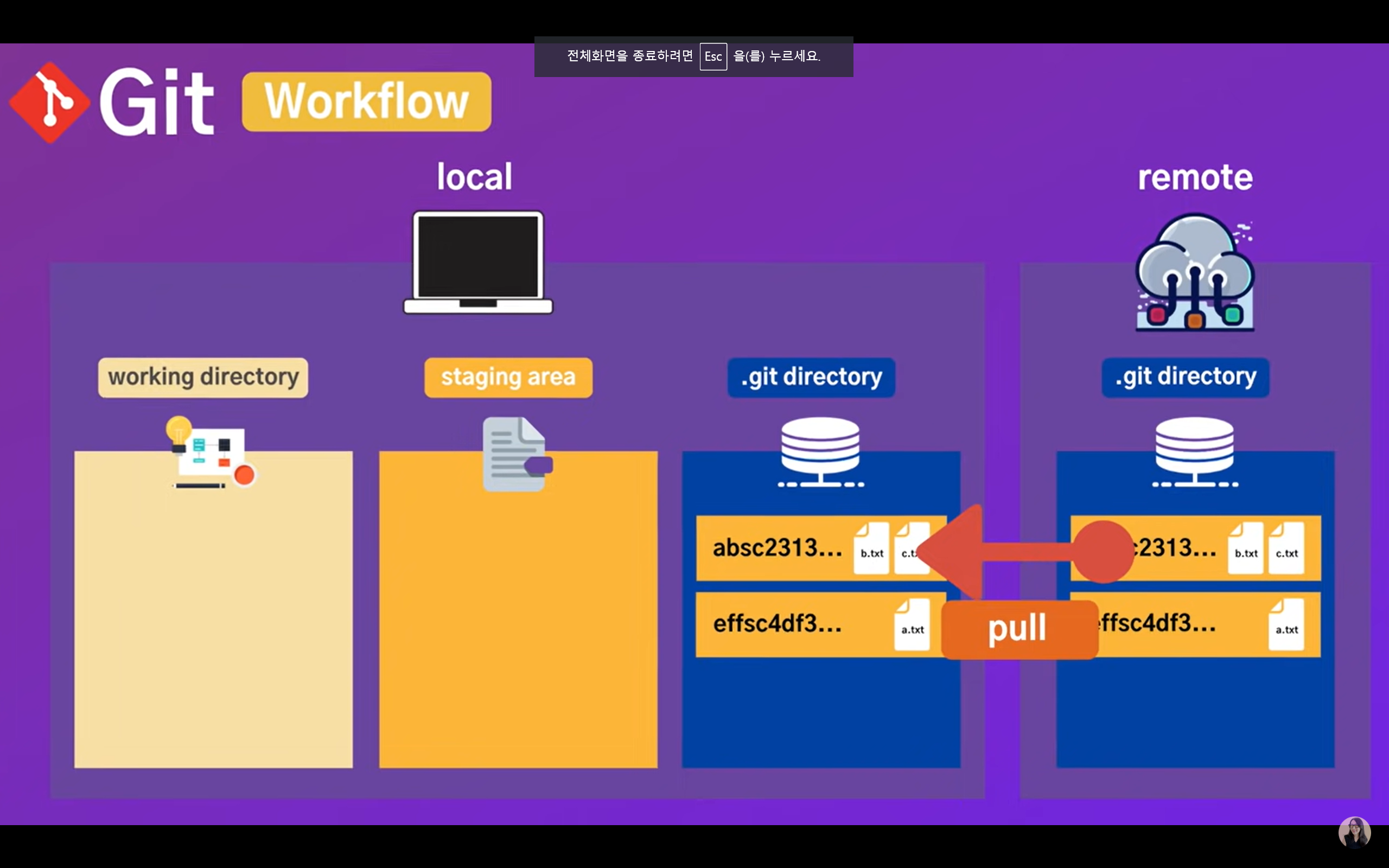Viewport: 1389px width, 868px height.
Task: Click the yellow Workflow badge
Action: click(x=366, y=102)
